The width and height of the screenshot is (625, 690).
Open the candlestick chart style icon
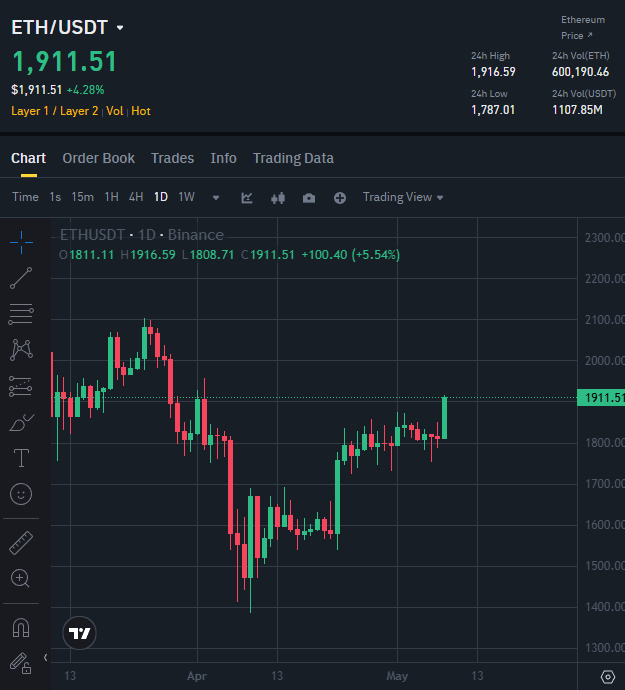click(x=278, y=198)
